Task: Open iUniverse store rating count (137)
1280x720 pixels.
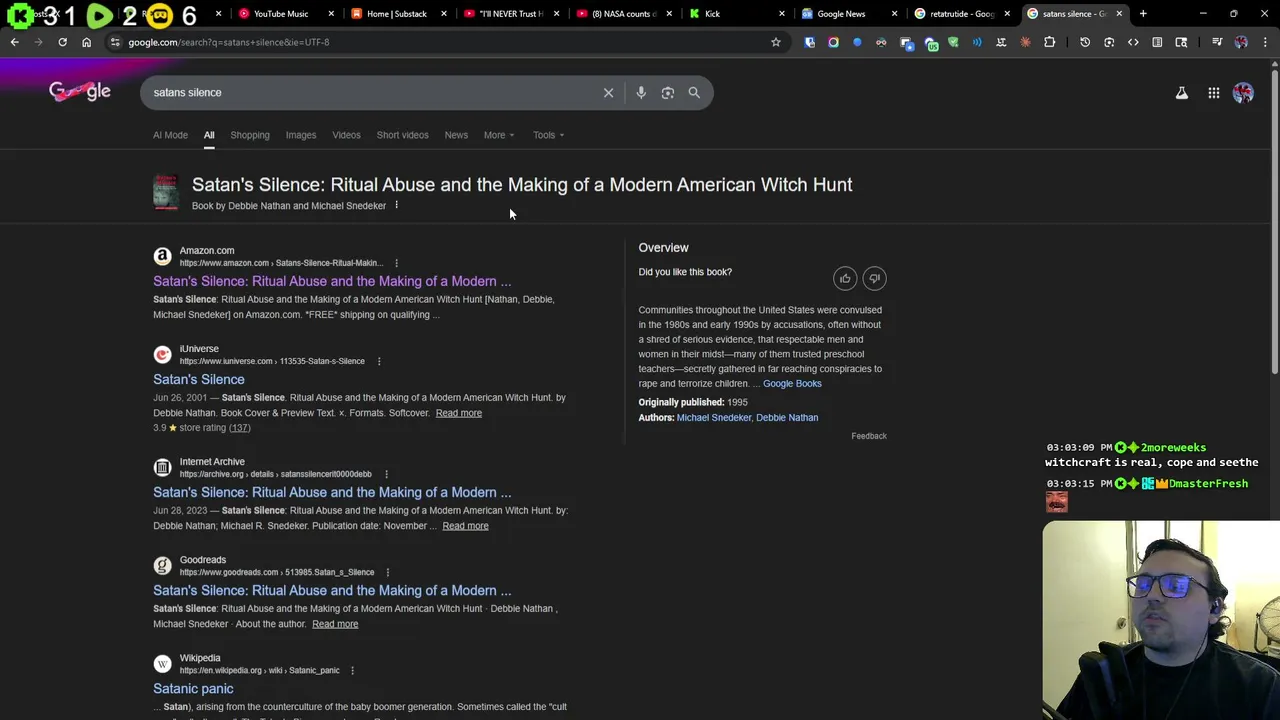Action: click(x=239, y=428)
